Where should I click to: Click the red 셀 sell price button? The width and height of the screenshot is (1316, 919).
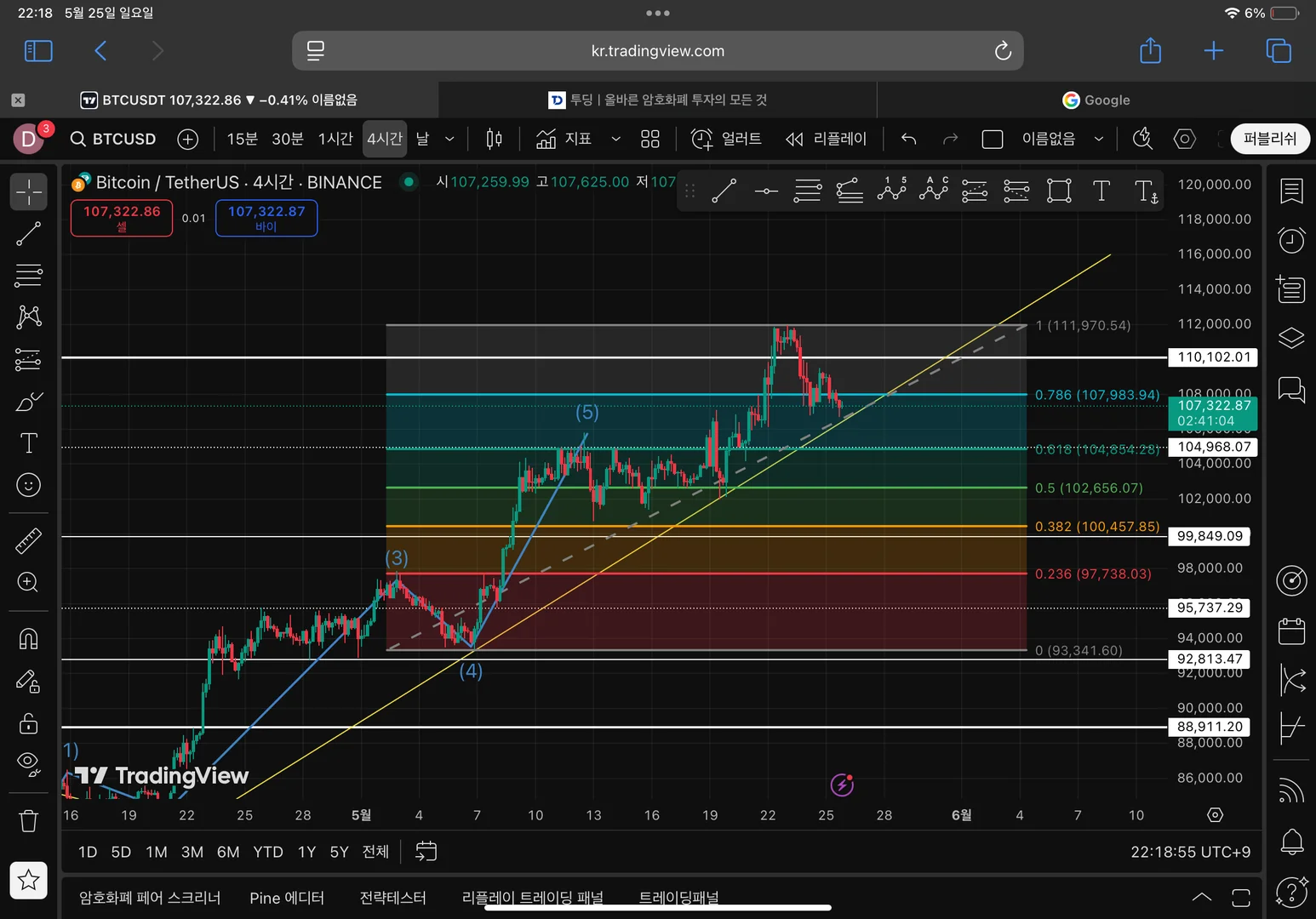(x=122, y=218)
